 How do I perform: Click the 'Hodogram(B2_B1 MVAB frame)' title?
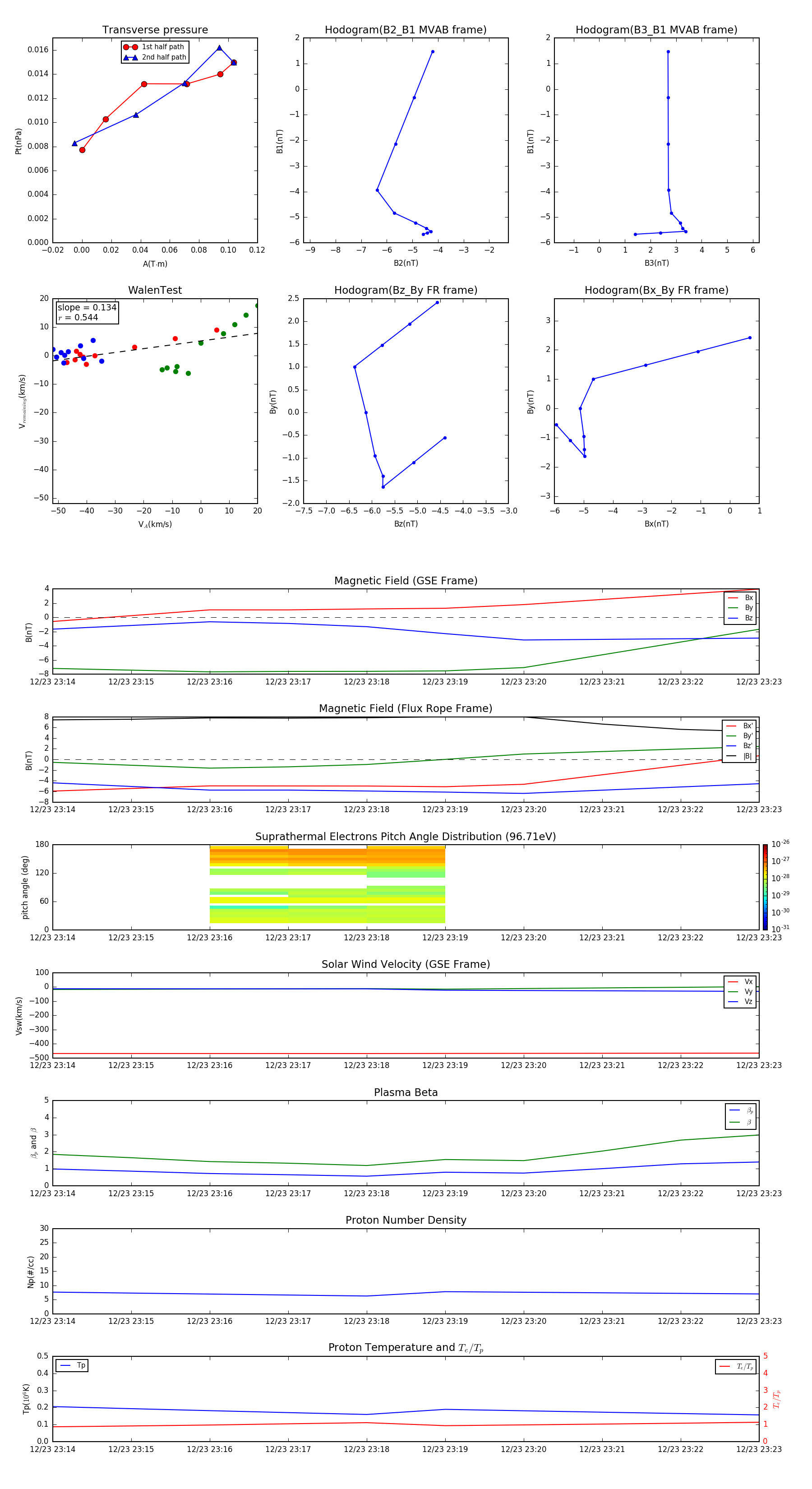[x=406, y=29]
